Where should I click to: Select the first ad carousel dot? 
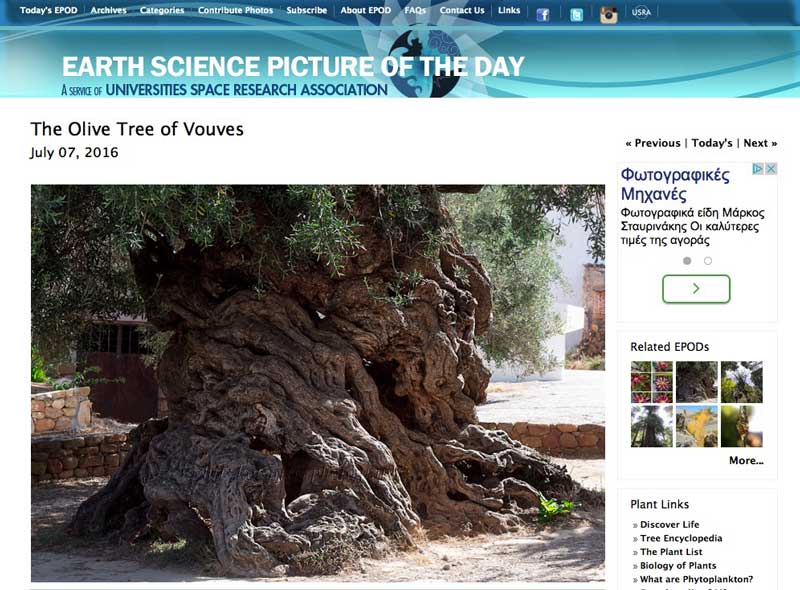[687, 261]
